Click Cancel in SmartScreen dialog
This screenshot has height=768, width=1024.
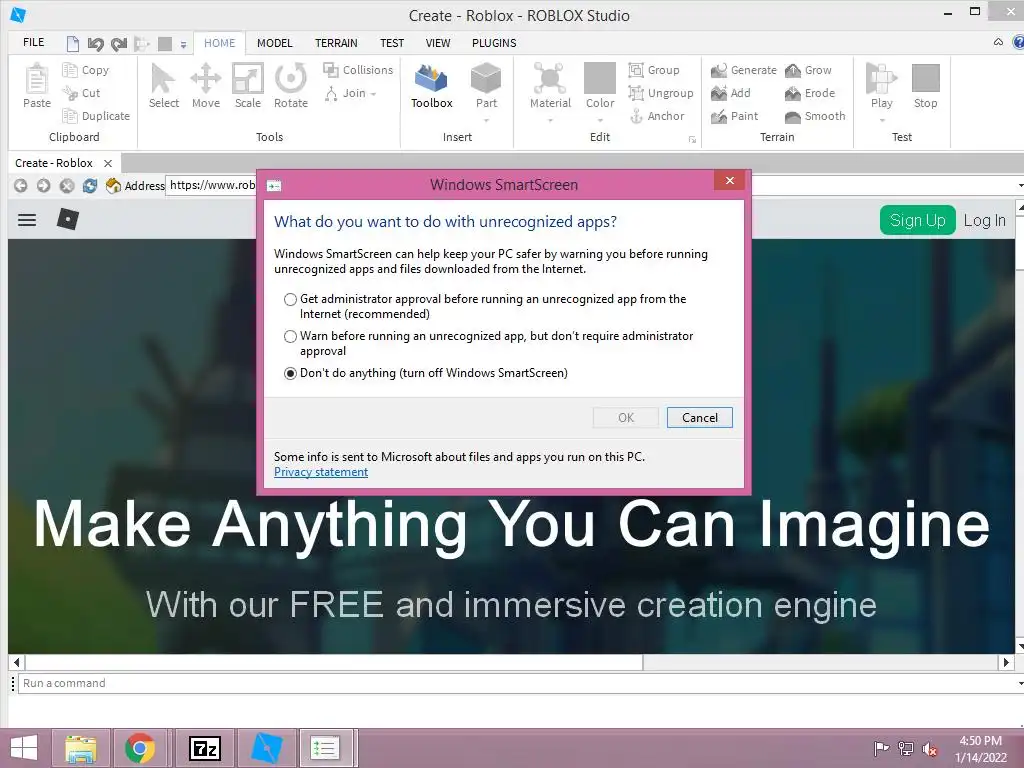pyautogui.click(x=699, y=418)
